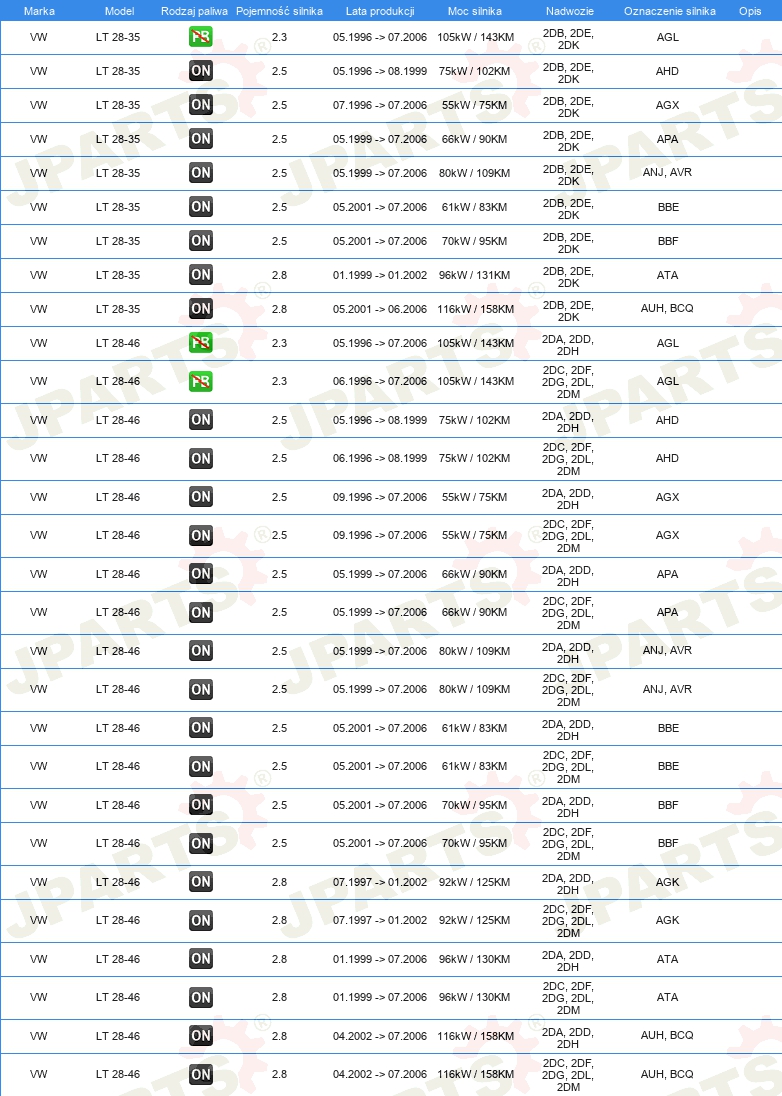Select ON icon in LT 28-46 AGK row with 2DA bodies
Image resolution: width=782 pixels, height=1096 pixels.
tap(201, 882)
